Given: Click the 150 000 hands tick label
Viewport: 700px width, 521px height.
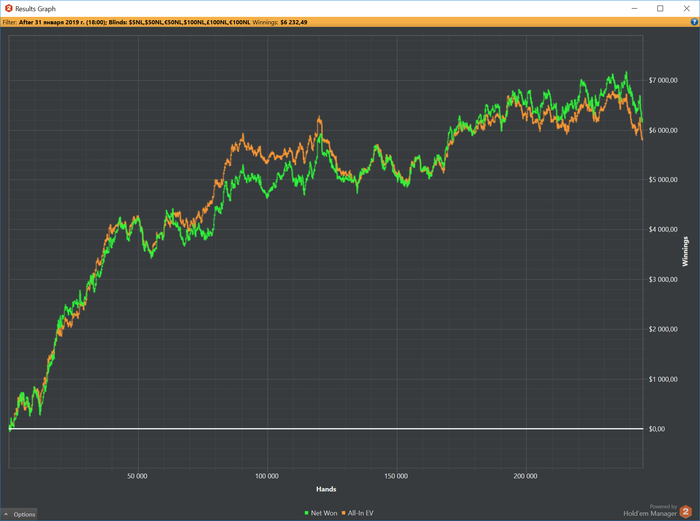Looking at the screenshot, I should (x=396, y=476).
